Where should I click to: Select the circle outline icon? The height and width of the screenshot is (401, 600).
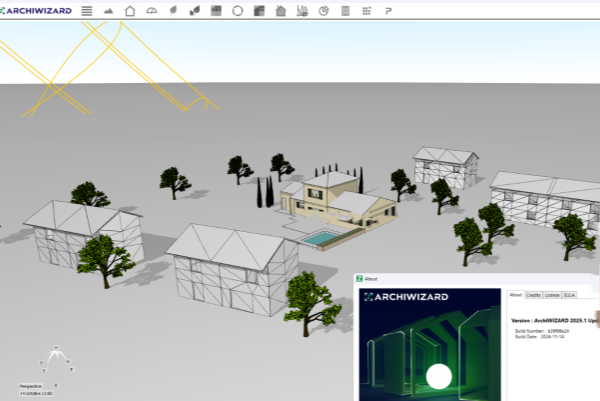tap(238, 11)
